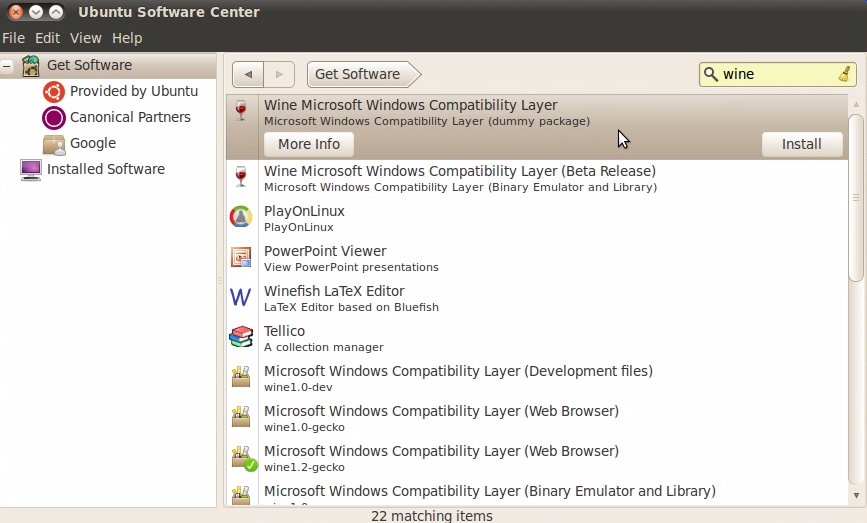Click the More Info button

coord(309,144)
